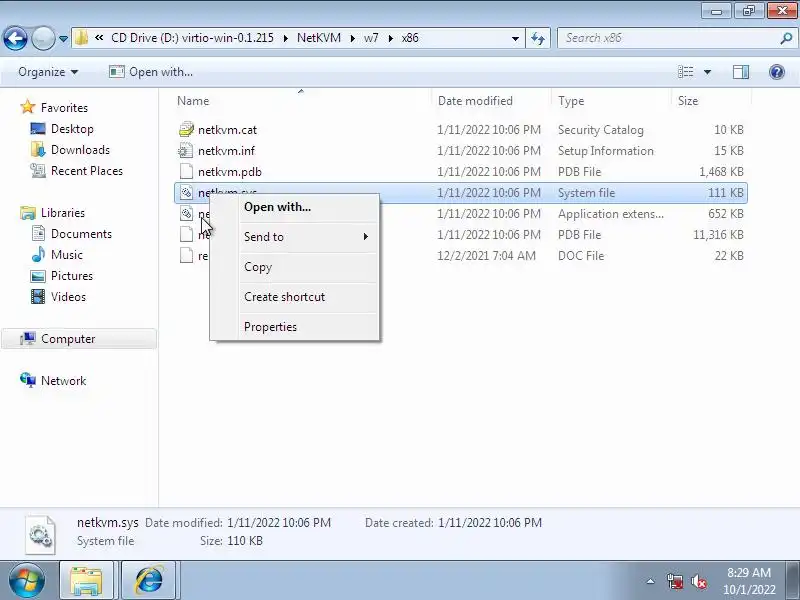
Task: Click the folder icon in address bar
Action: click(81, 38)
